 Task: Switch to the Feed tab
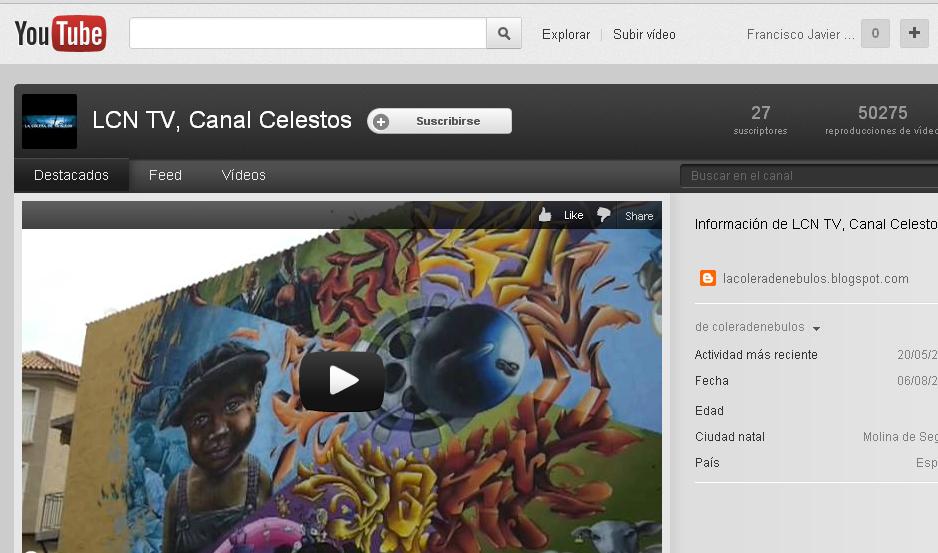(x=165, y=175)
